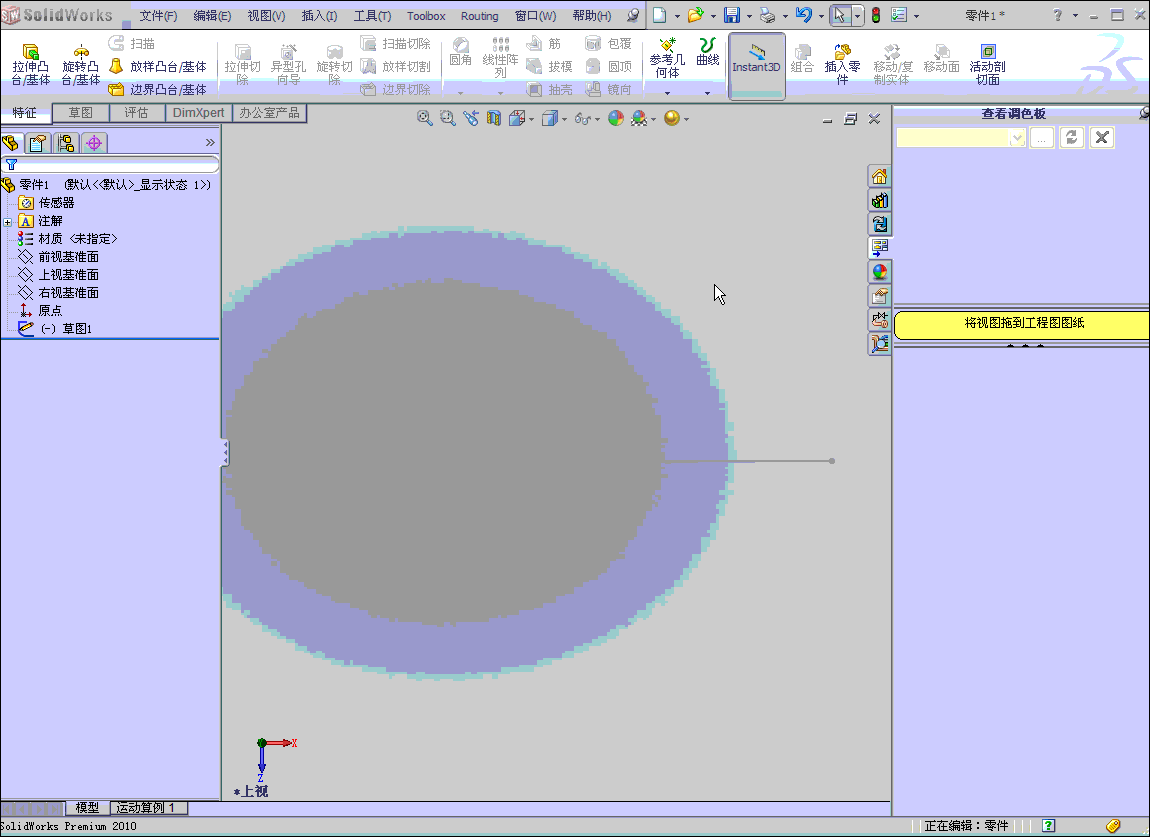Click the Zoom to Area icon
Screen dimensions: 1150x837
tap(447, 118)
